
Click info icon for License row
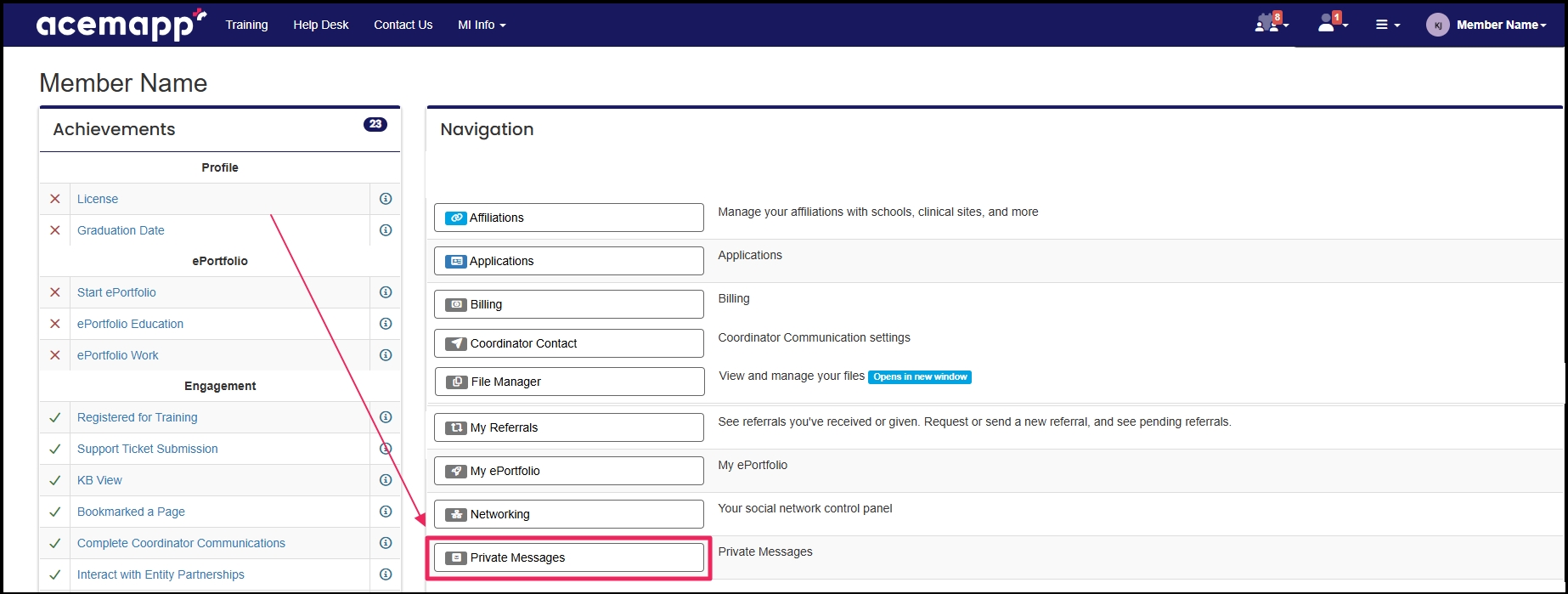click(x=386, y=199)
